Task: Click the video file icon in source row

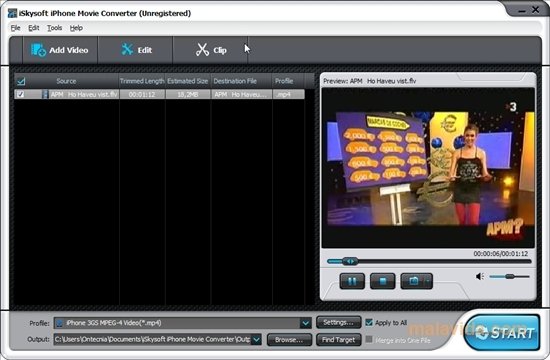Action: (45, 94)
